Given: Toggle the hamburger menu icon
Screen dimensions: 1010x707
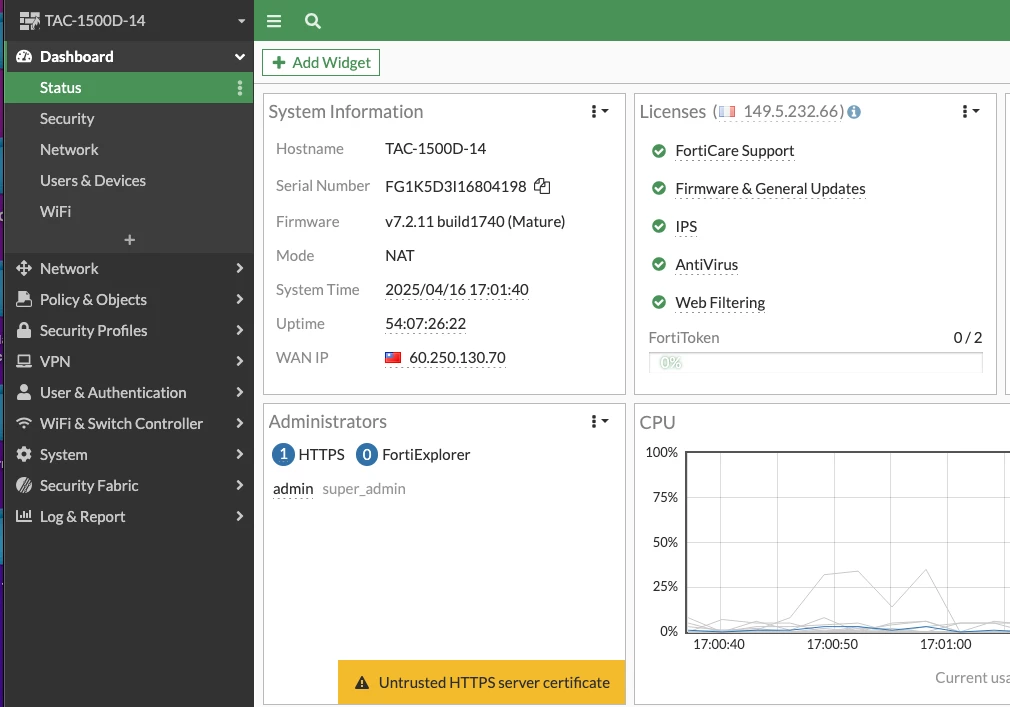Looking at the screenshot, I should (274, 21).
